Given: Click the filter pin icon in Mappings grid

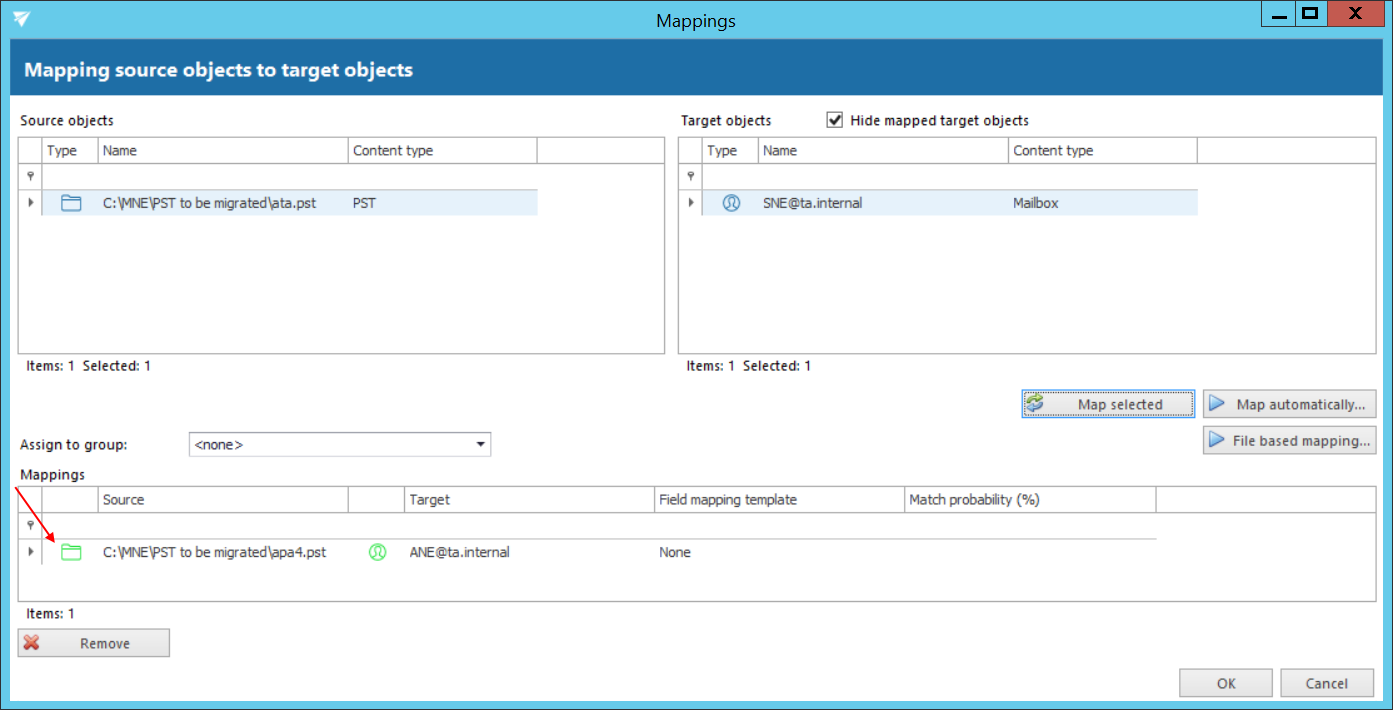Looking at the screenshot, I should click(30, 525).
